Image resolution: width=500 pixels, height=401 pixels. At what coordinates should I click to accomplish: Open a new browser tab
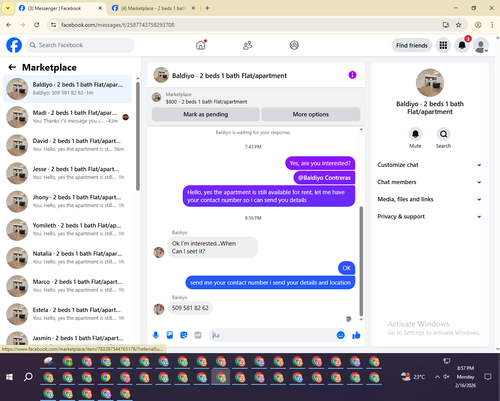pyautogui.click(x=207, y=8)
